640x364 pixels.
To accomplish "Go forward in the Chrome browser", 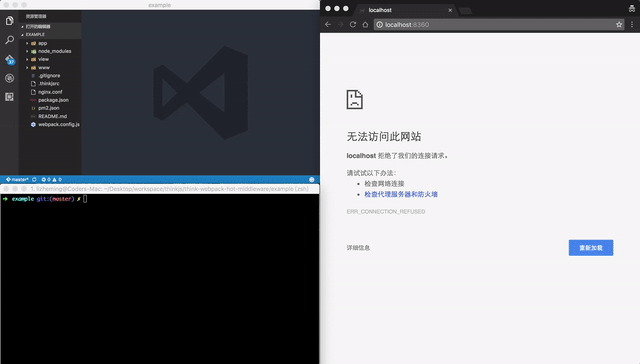I will (x=340, y=24).
